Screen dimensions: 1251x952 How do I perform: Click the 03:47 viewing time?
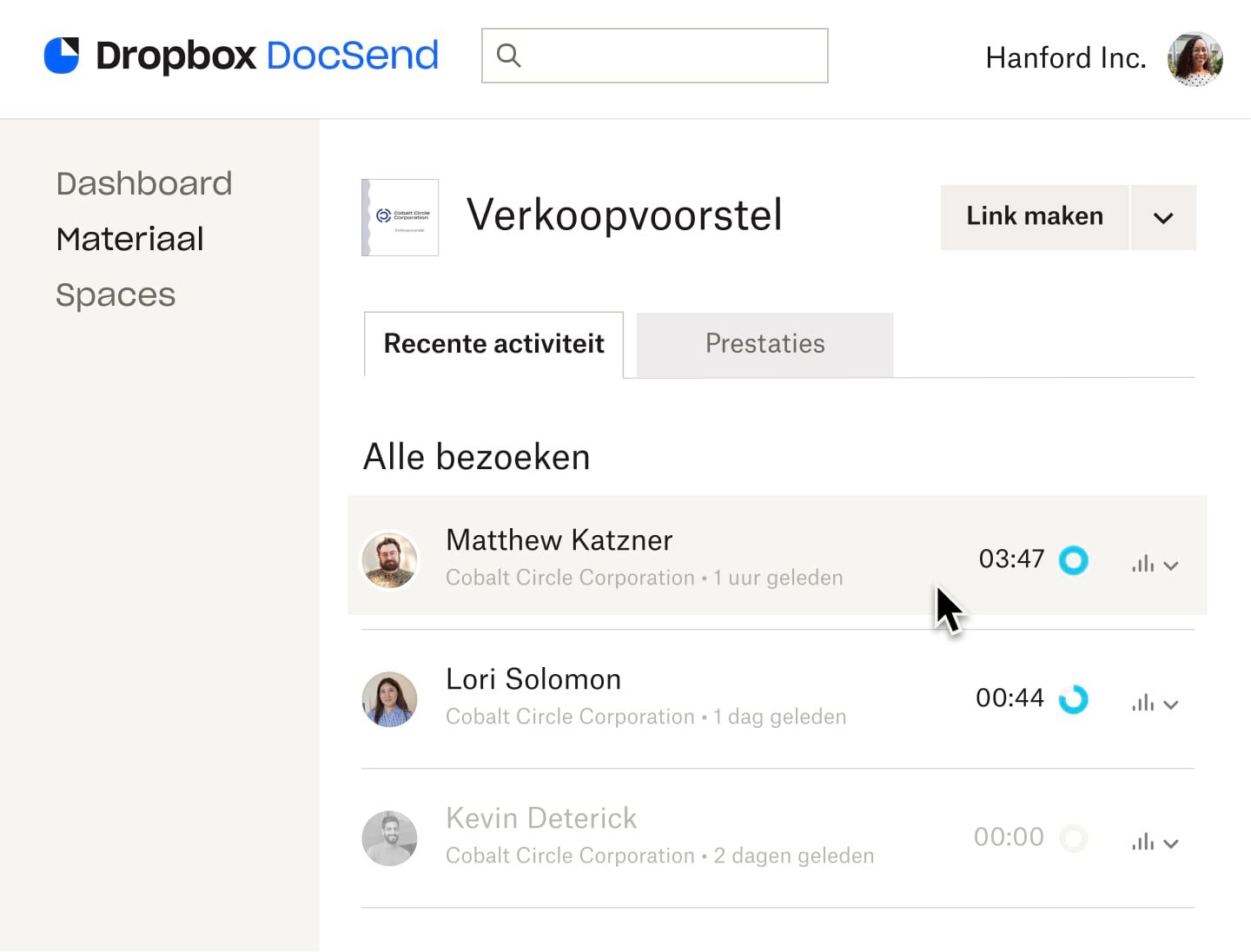[x=1011, y=559]
